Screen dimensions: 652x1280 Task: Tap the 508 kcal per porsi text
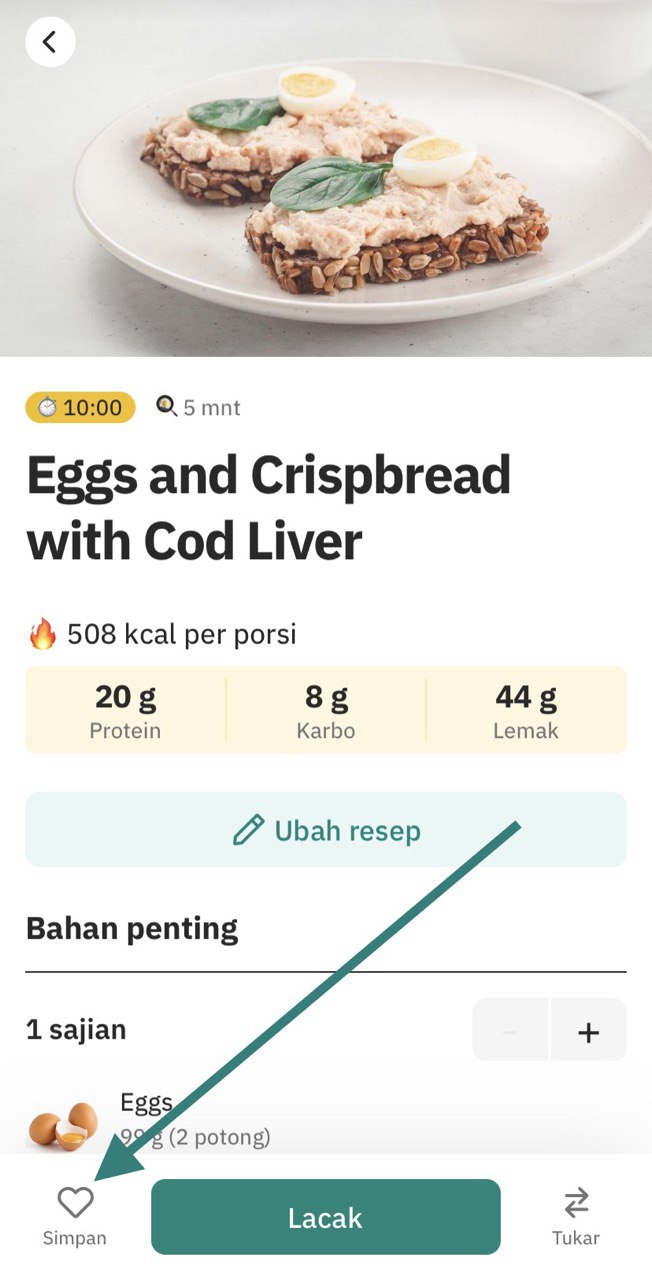182,634
